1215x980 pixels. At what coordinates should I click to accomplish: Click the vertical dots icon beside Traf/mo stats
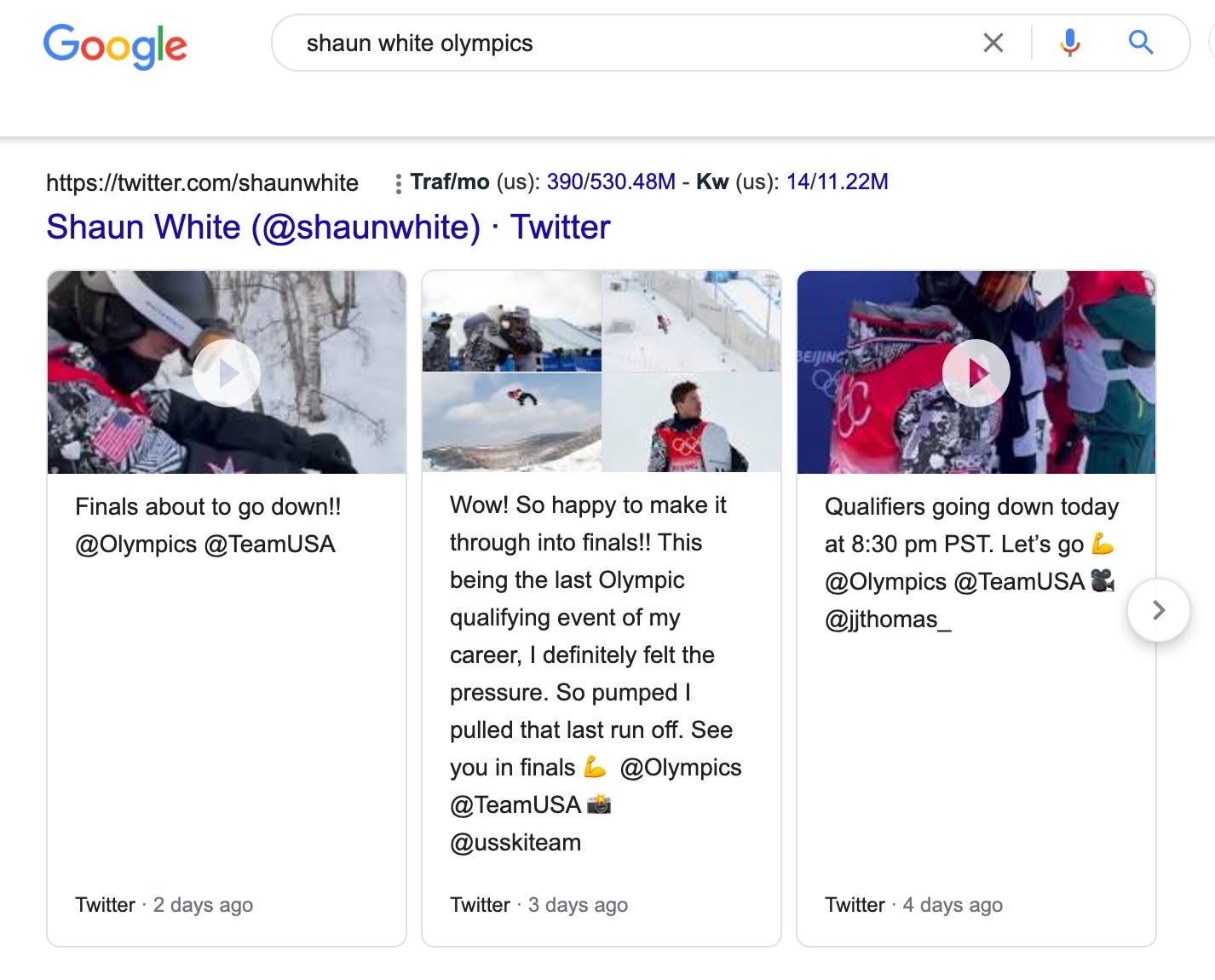[397, 182]
